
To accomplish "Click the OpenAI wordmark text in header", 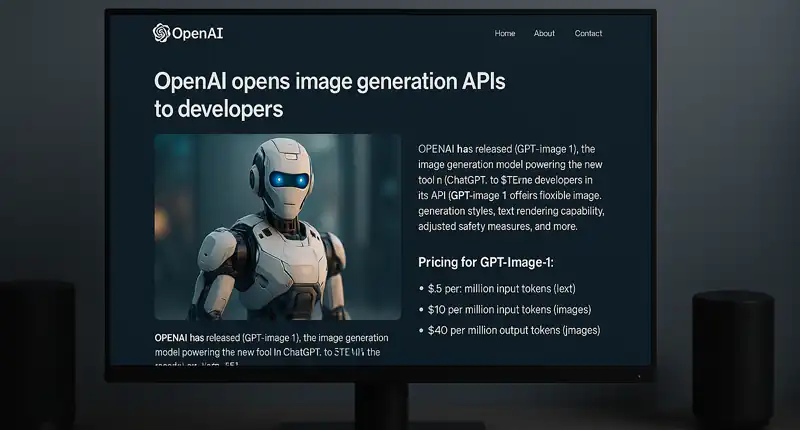I will [x=197, y=34].
